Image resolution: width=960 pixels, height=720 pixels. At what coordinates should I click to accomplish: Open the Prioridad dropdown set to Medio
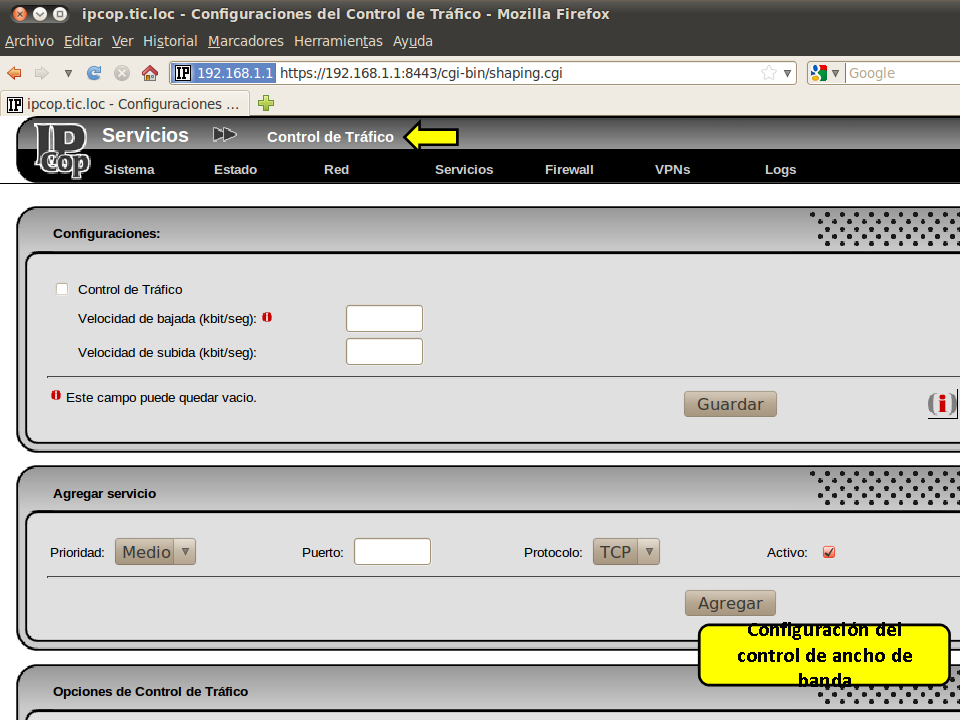click(155, 552)
